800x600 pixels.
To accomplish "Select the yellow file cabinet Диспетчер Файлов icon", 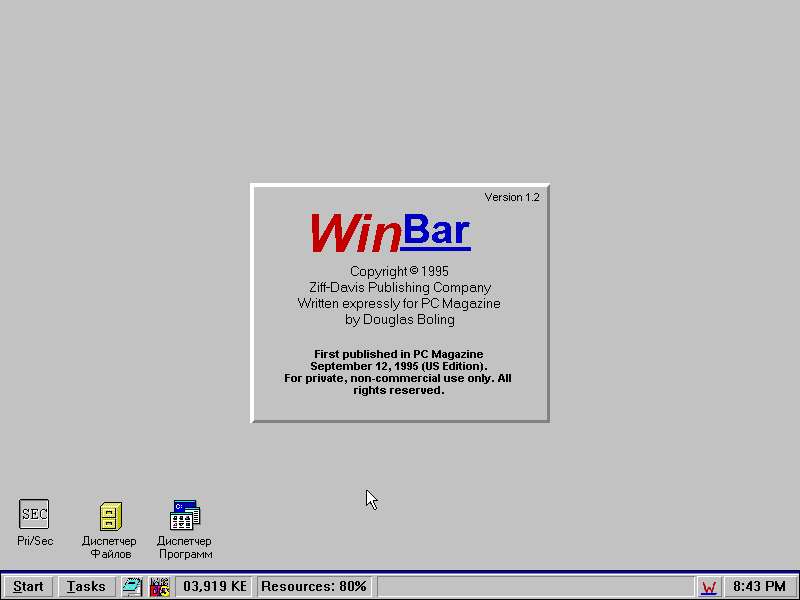I will point(110,516).
